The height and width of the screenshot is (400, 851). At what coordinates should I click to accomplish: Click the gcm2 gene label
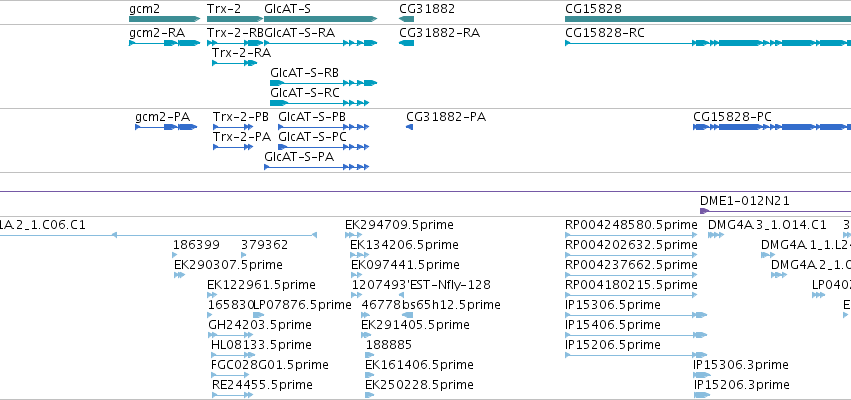144,9
